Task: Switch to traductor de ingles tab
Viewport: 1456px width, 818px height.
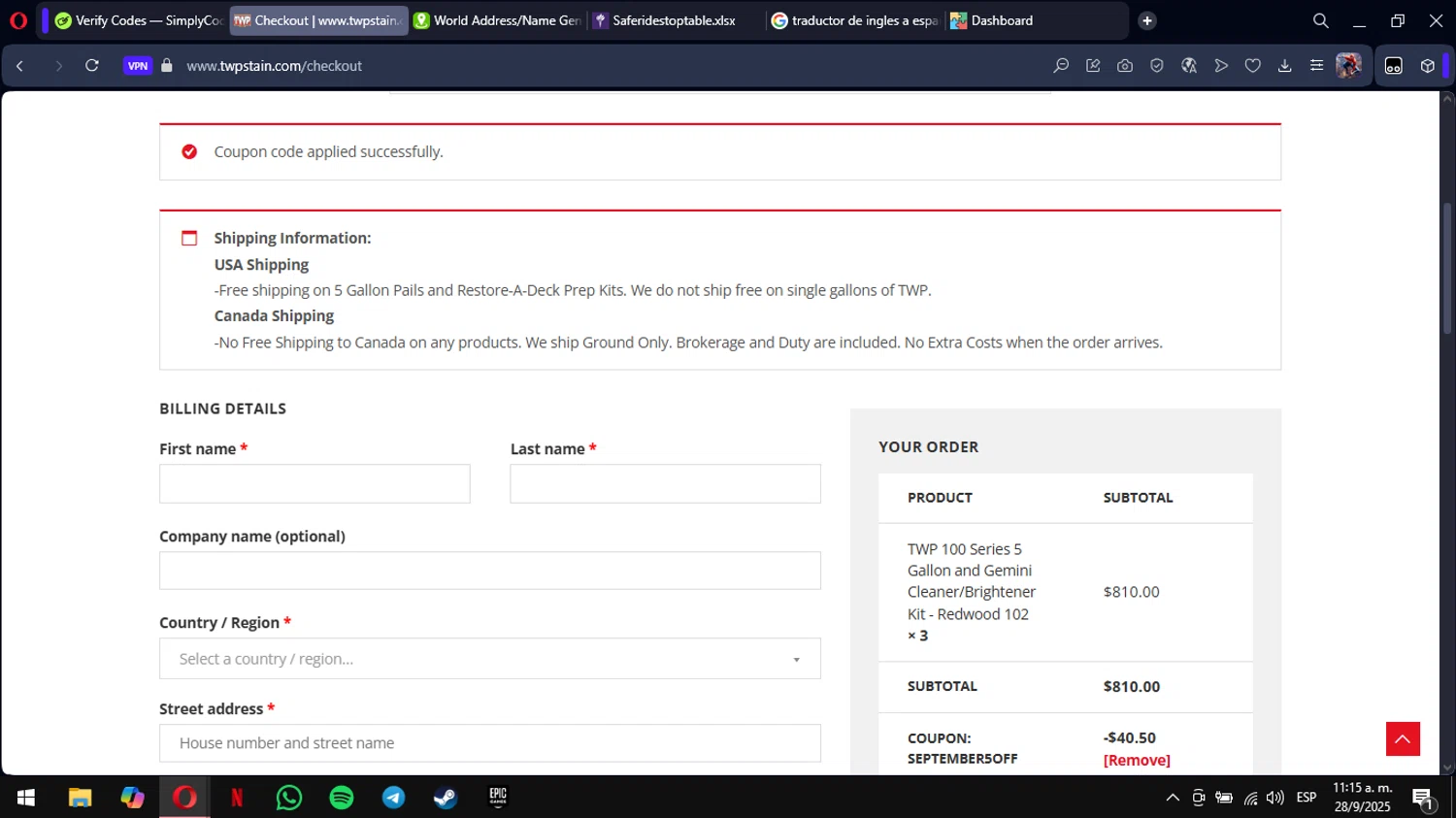Action: click(x=854, y=20)
